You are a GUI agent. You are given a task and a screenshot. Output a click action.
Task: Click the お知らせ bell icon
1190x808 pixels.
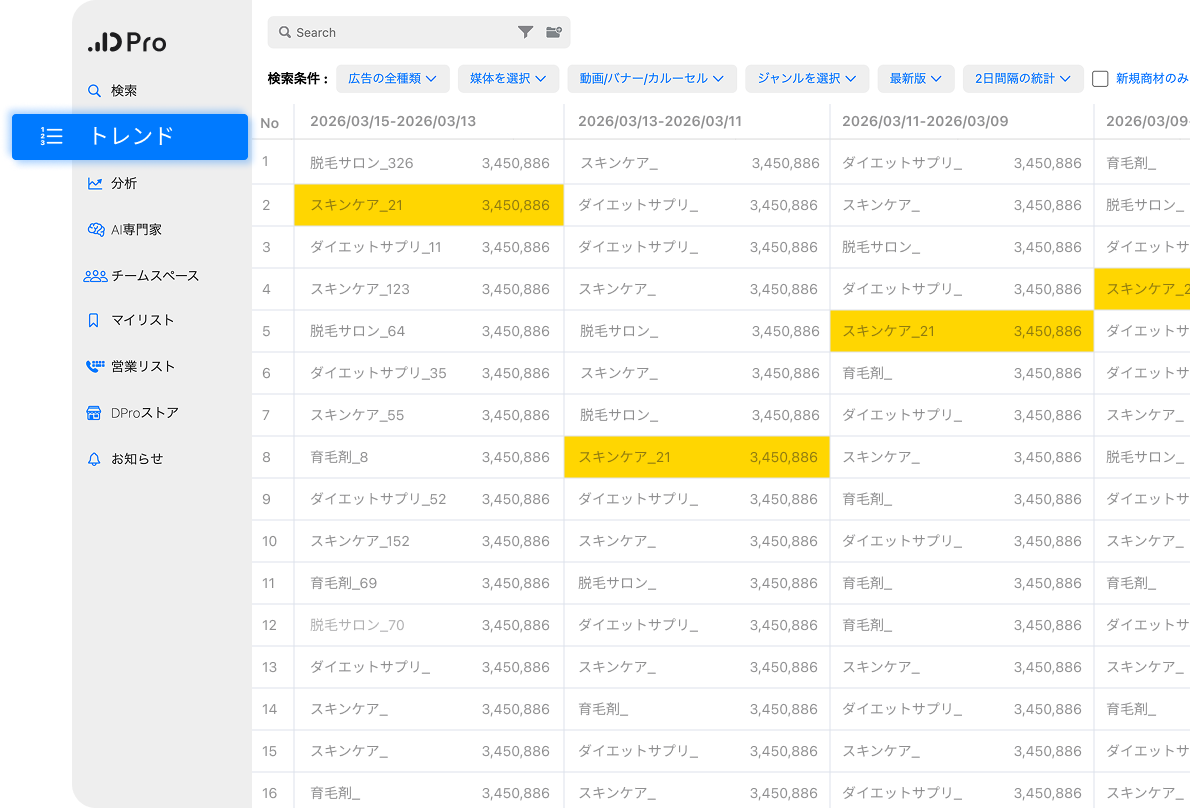pos(94,459)
